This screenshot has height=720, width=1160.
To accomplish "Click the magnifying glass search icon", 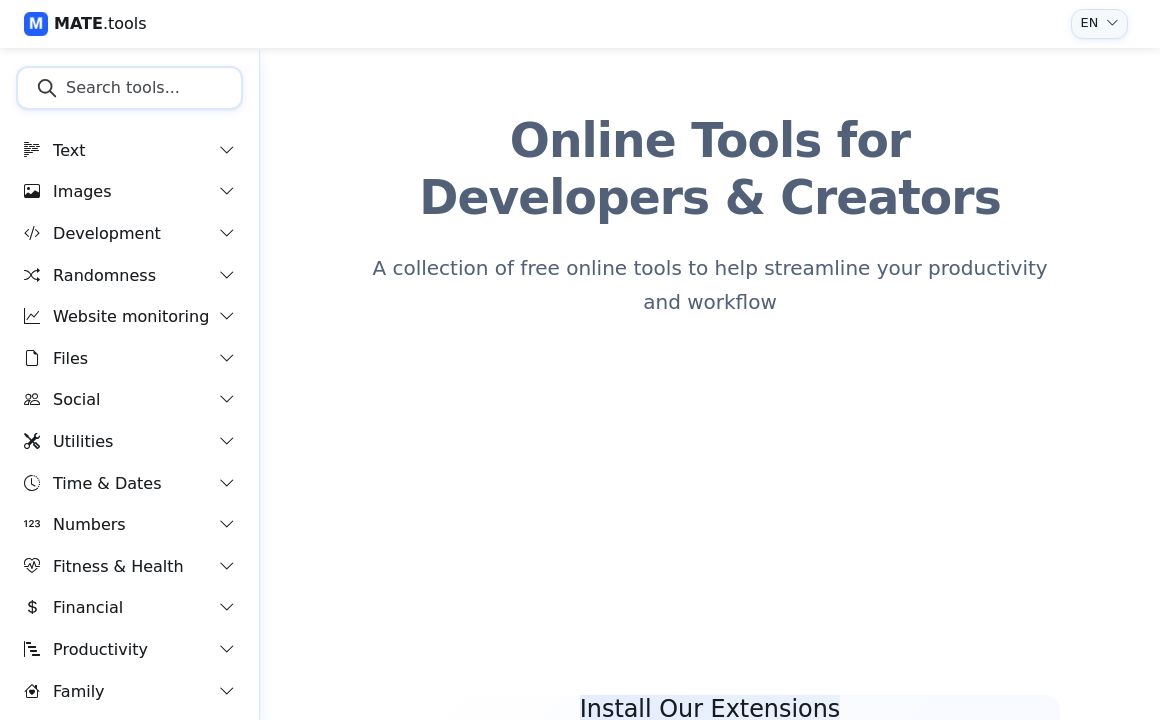I will (x=47, y=88).
